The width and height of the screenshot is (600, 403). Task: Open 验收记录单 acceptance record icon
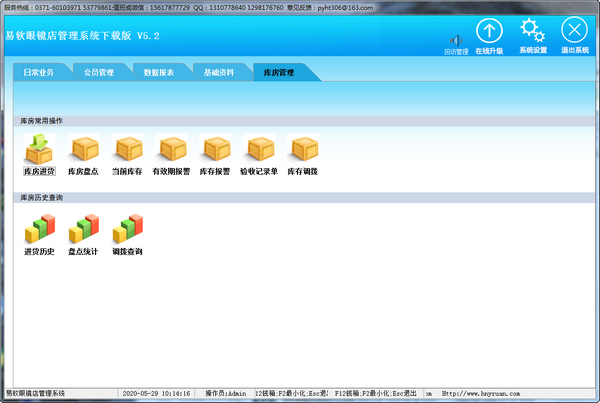[259, 150]
